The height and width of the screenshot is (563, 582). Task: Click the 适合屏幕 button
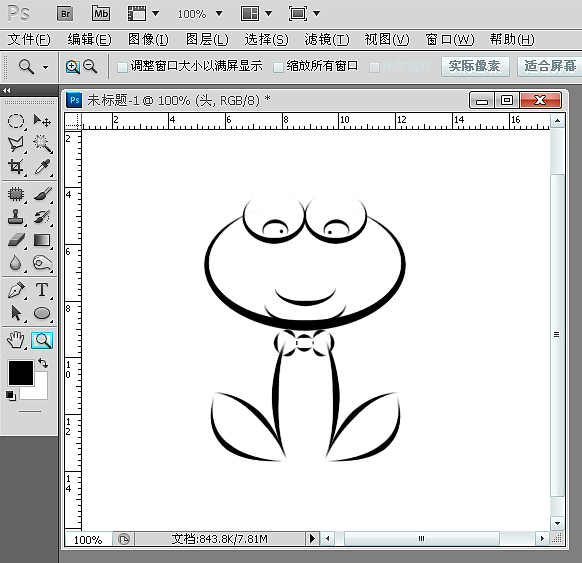point(550,66)
